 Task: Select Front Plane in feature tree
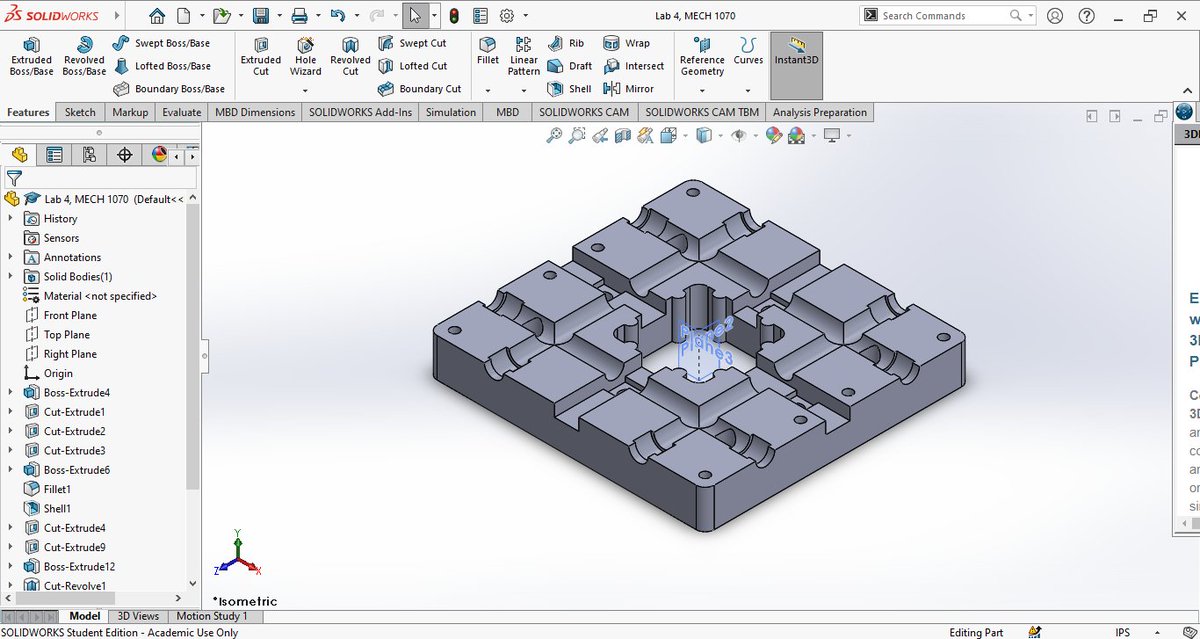pos(70,315)
